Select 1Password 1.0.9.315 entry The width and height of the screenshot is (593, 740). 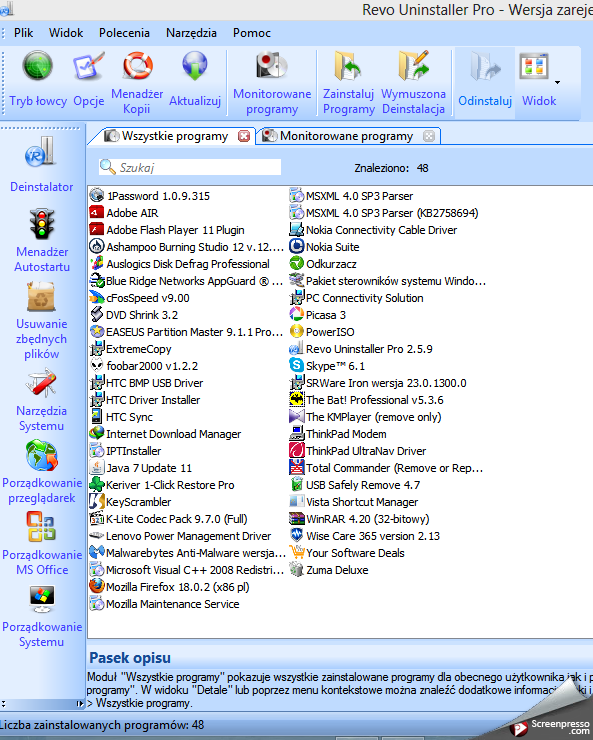(150, 196)
